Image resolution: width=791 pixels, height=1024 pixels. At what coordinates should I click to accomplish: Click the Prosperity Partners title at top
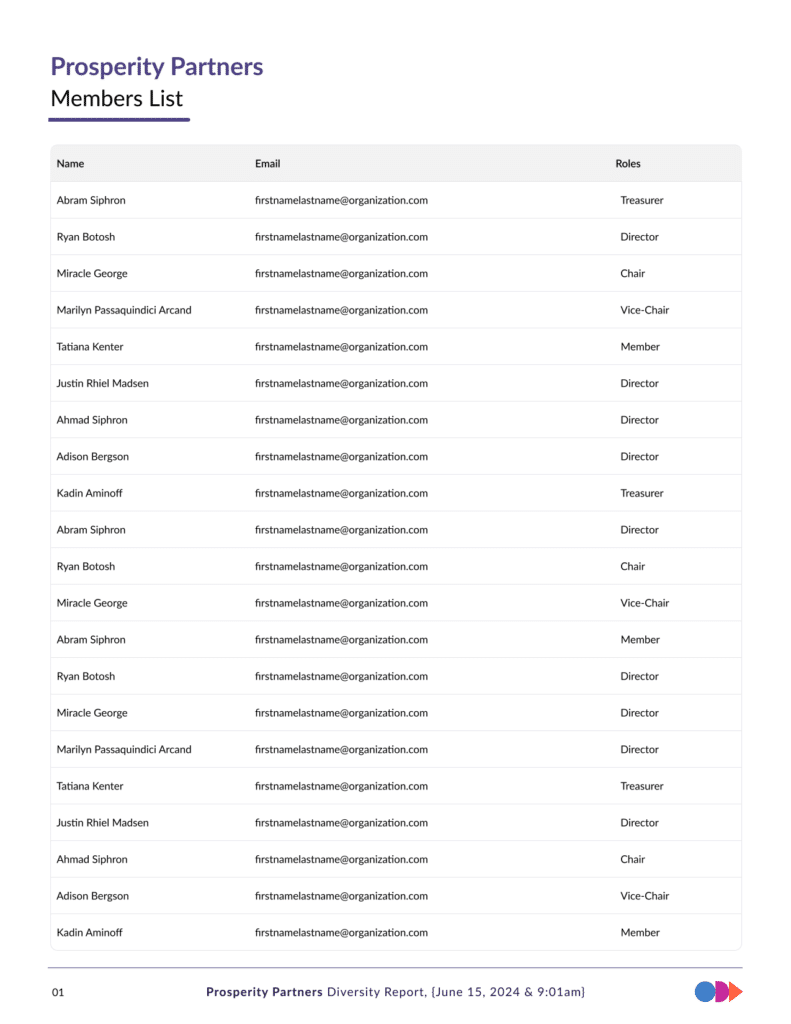click(x=157, y=67)
